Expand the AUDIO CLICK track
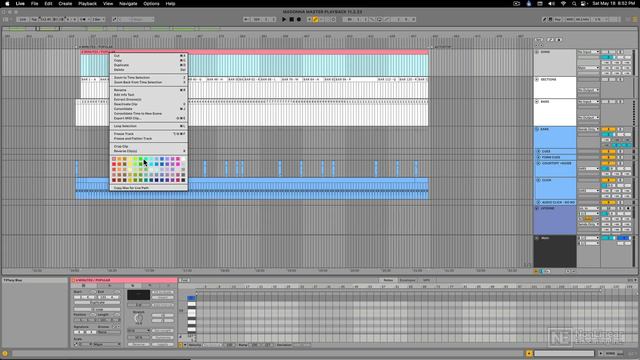This screenshot has height=360, width=640. click(539, 202)
